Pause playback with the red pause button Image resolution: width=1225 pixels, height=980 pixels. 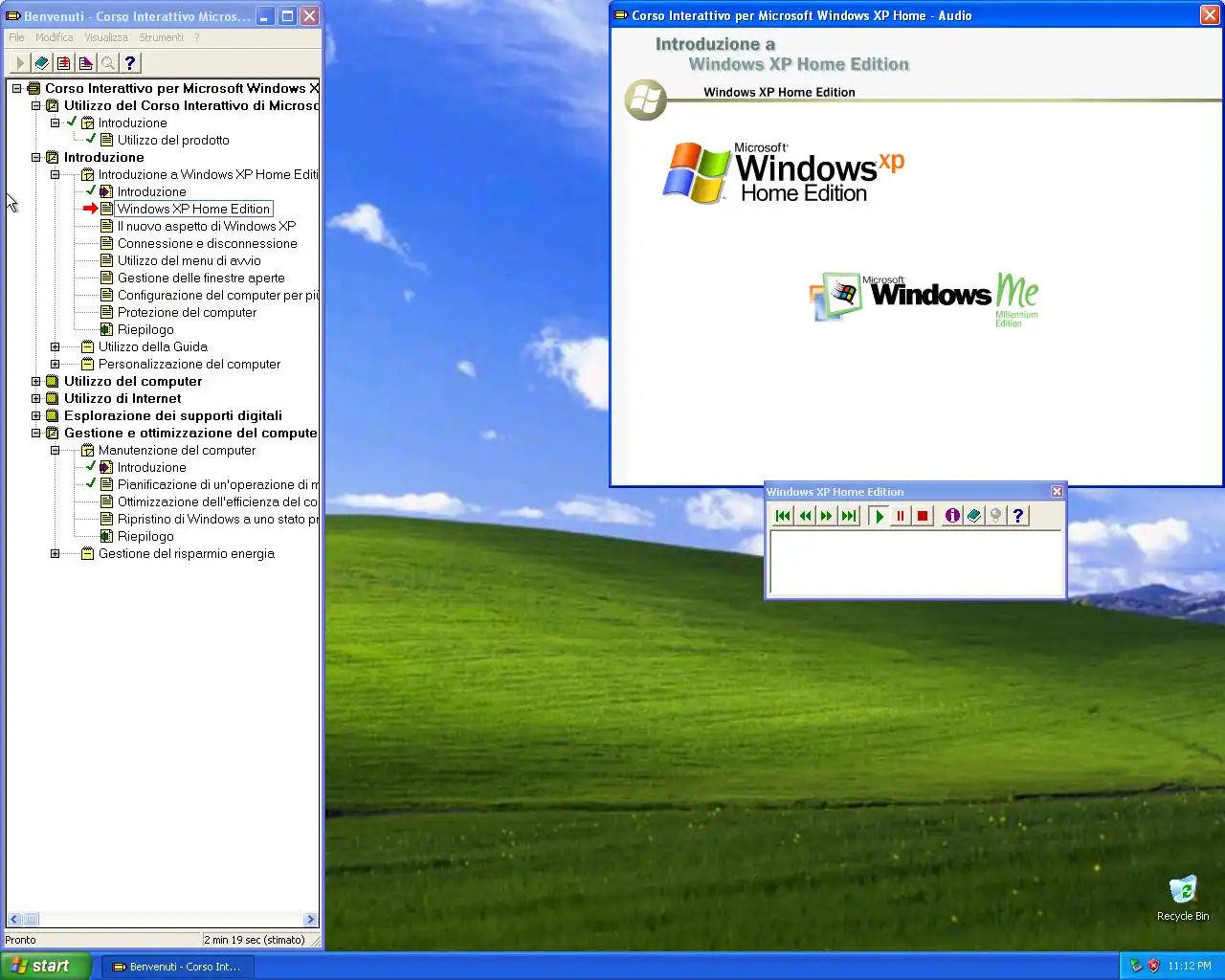click(901, 516)
